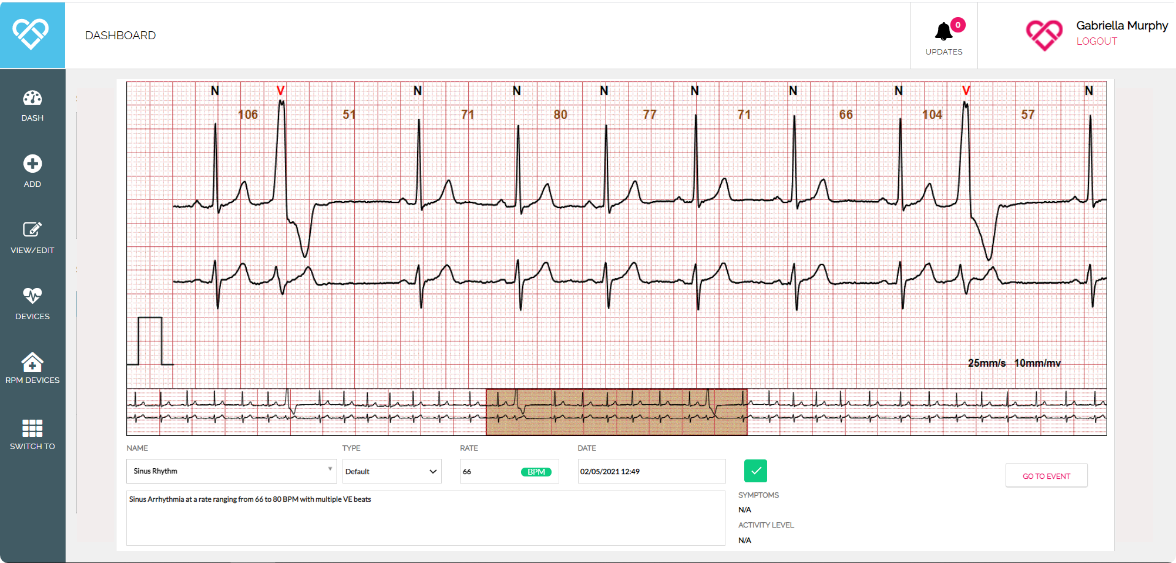
Task: Click the user profile heart avatar
Action: pos(1044,35)
